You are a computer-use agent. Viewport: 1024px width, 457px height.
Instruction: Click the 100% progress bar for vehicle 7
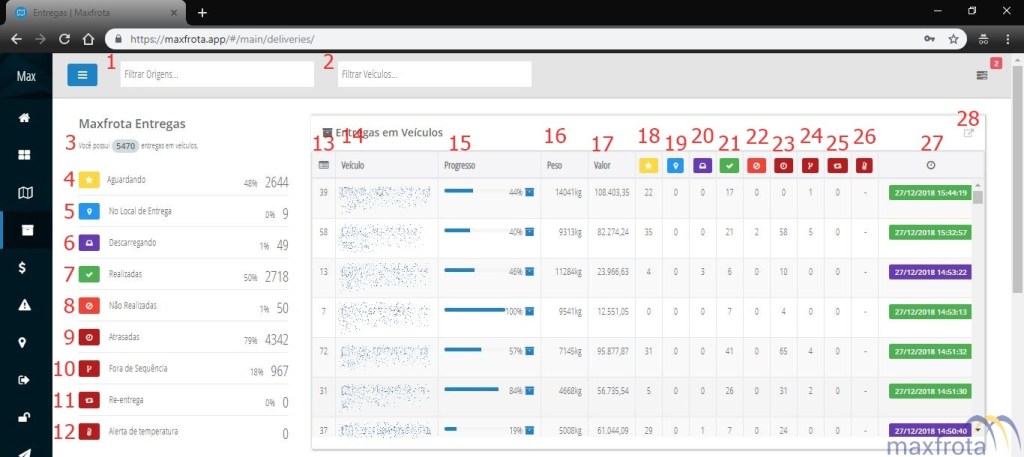476,311
